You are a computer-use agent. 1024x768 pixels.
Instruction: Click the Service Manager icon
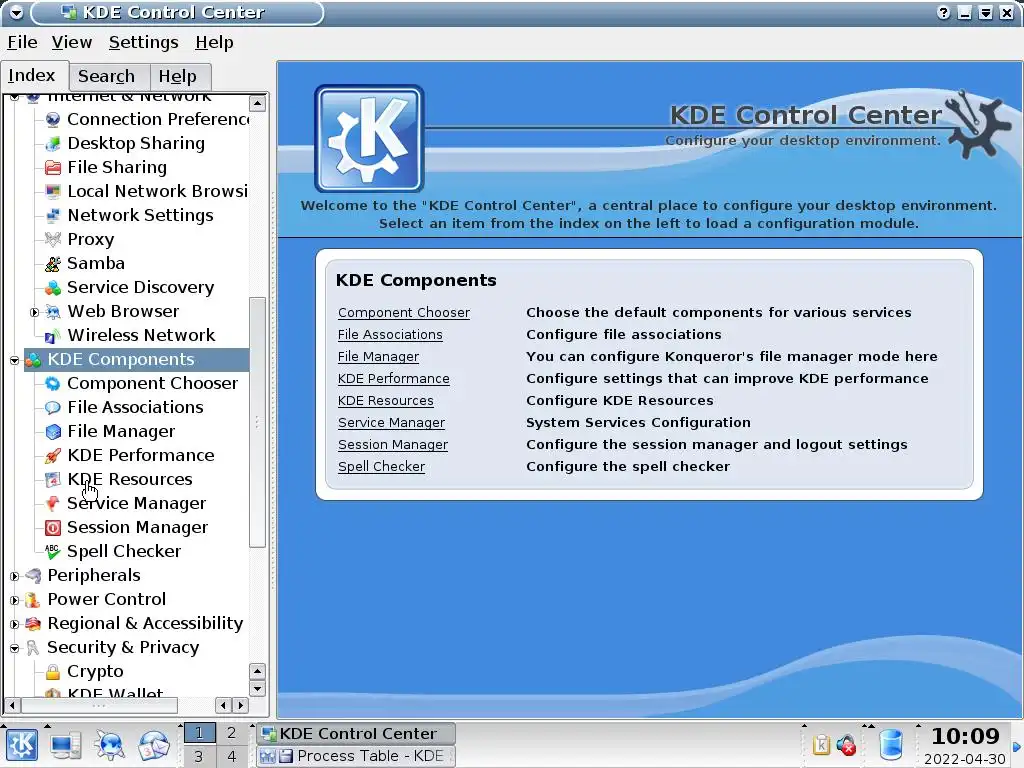pos(53,504)
